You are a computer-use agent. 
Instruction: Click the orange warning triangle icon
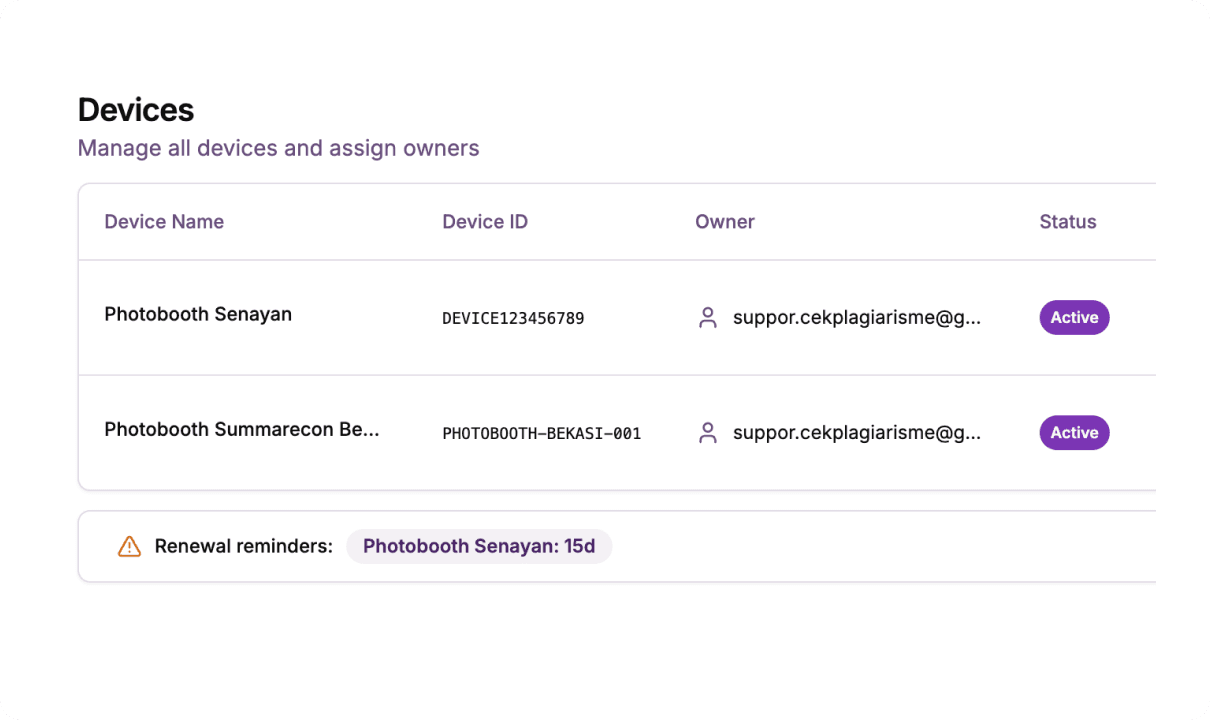[129, 547]
